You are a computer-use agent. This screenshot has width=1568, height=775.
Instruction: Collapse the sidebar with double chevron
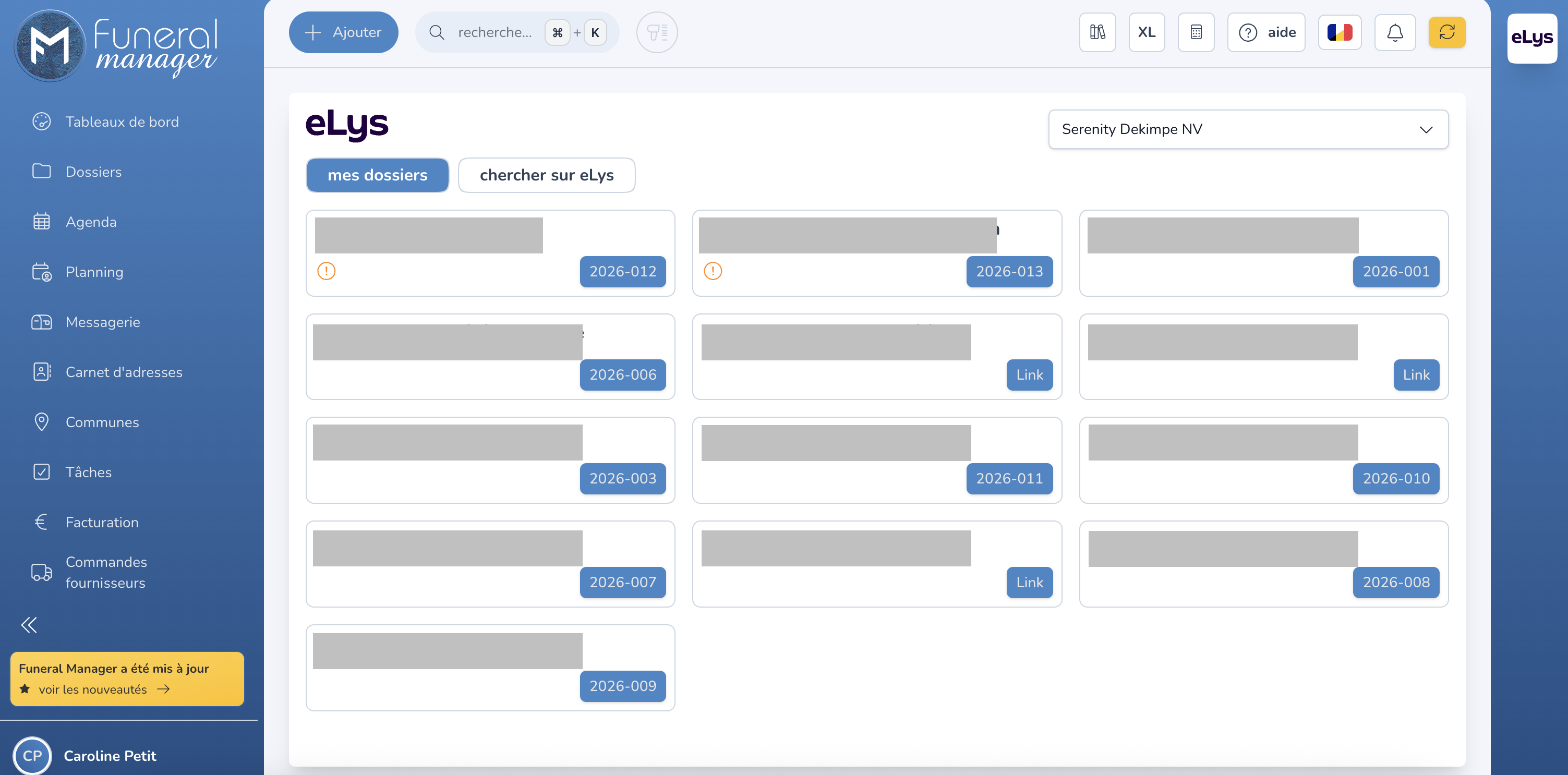coord(29,625)
